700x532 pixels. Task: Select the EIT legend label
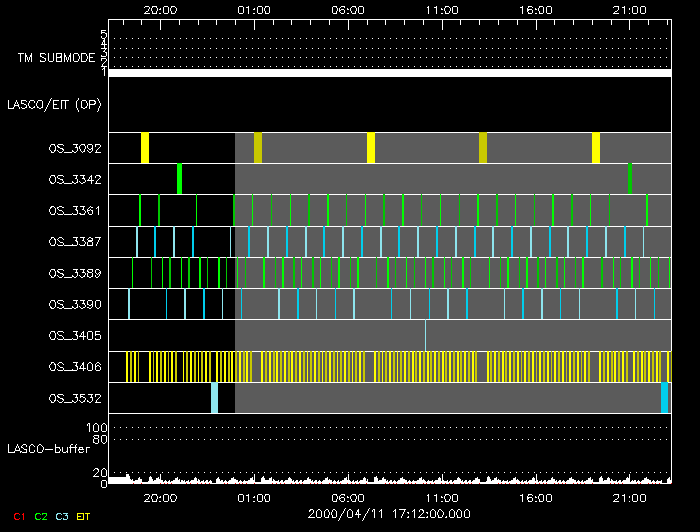[x=84, y=516]
